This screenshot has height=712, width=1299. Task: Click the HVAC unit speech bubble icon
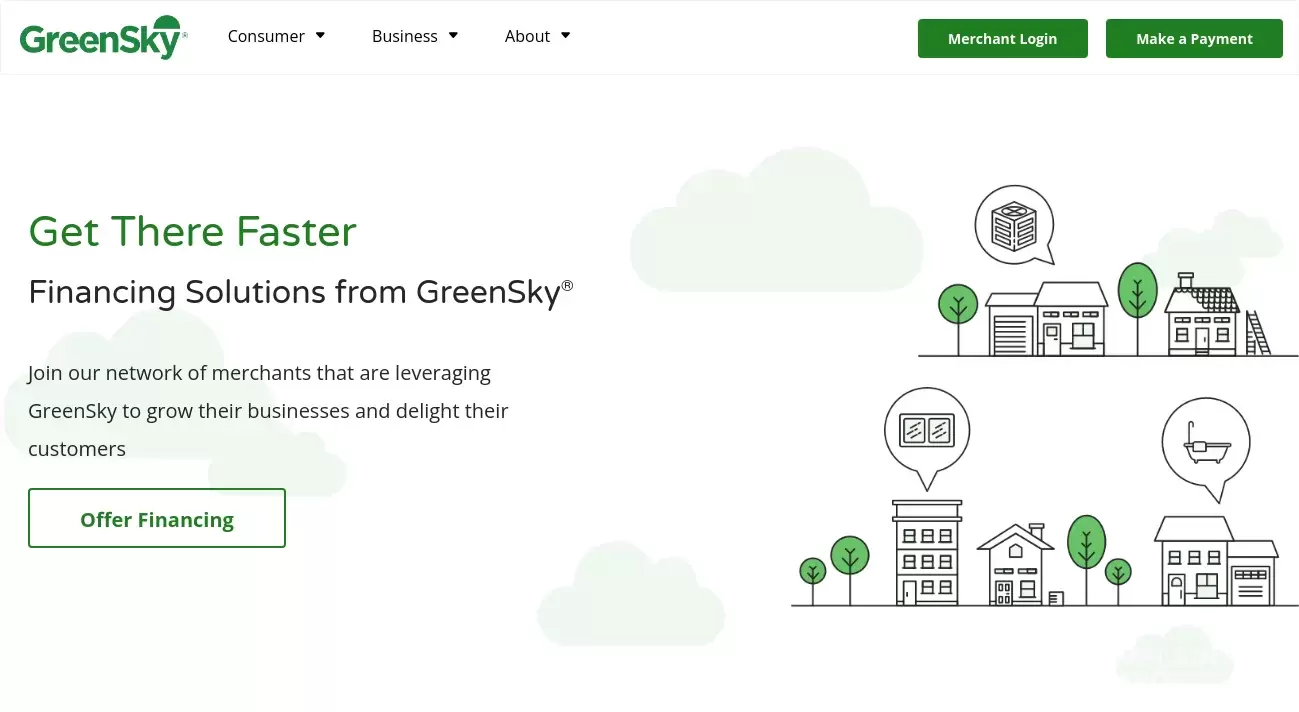1014,225
